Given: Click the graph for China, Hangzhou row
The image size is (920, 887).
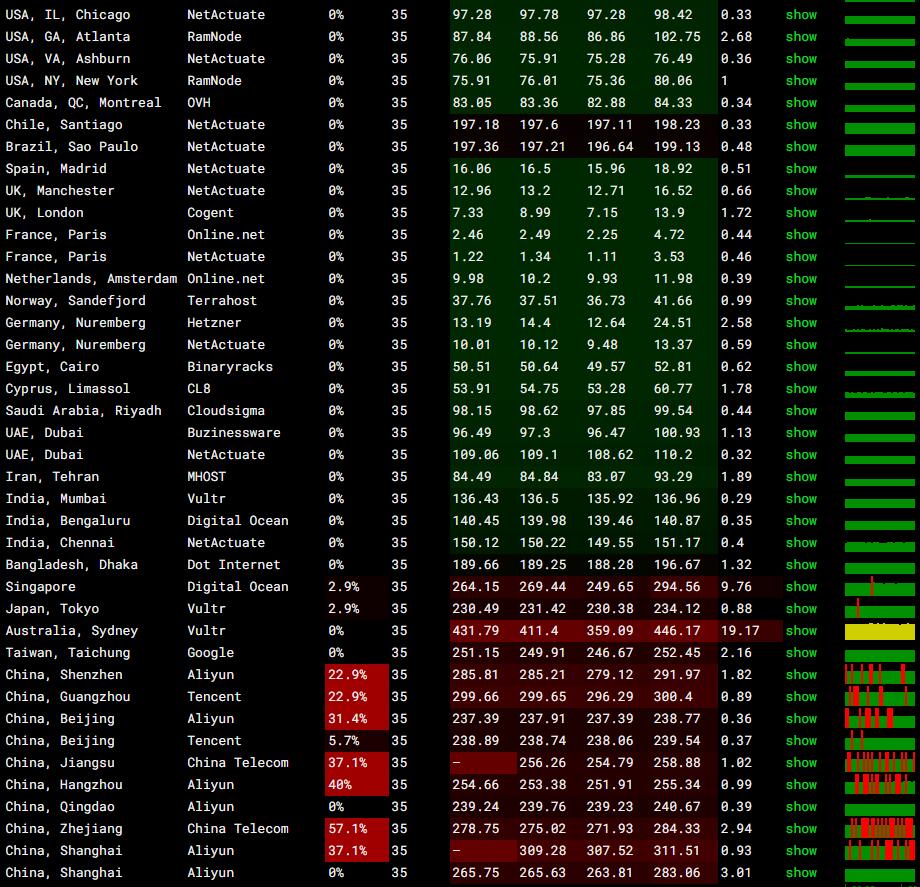Looking at the screenshot, I should point(880,784).
